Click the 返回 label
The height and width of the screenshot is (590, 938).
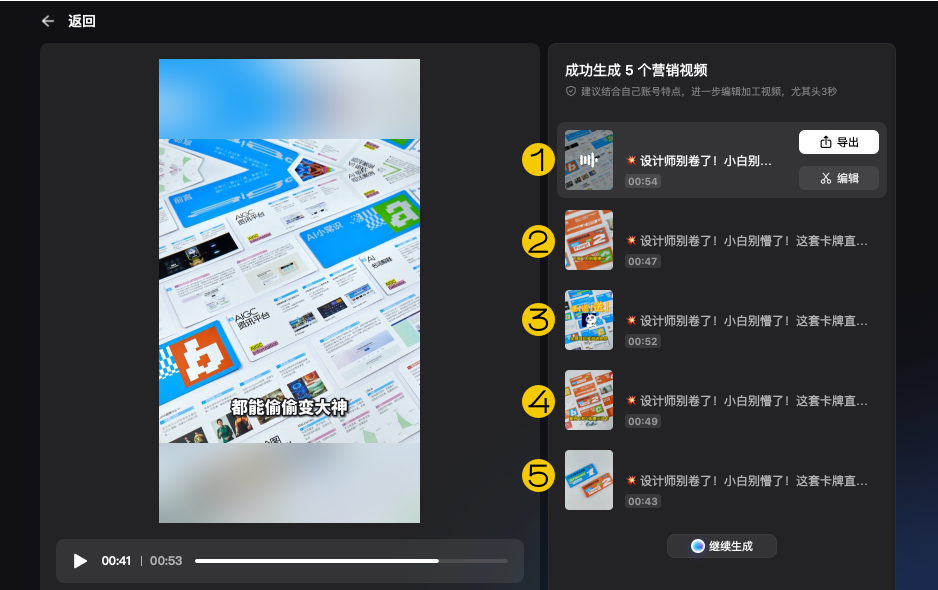pos(82,21)
